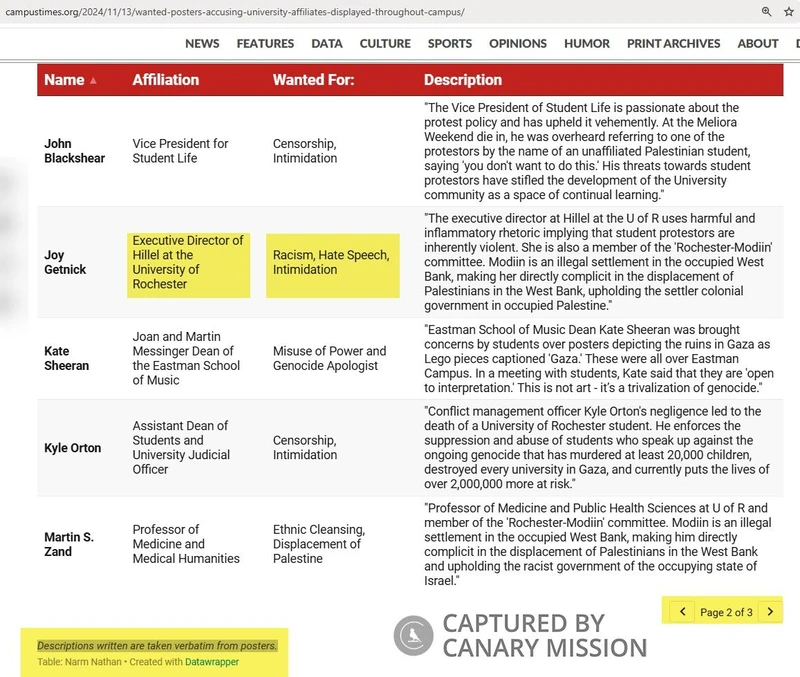Open the PRINT ARCHIVES section
800x677 pixels.
tap(673, 44)
